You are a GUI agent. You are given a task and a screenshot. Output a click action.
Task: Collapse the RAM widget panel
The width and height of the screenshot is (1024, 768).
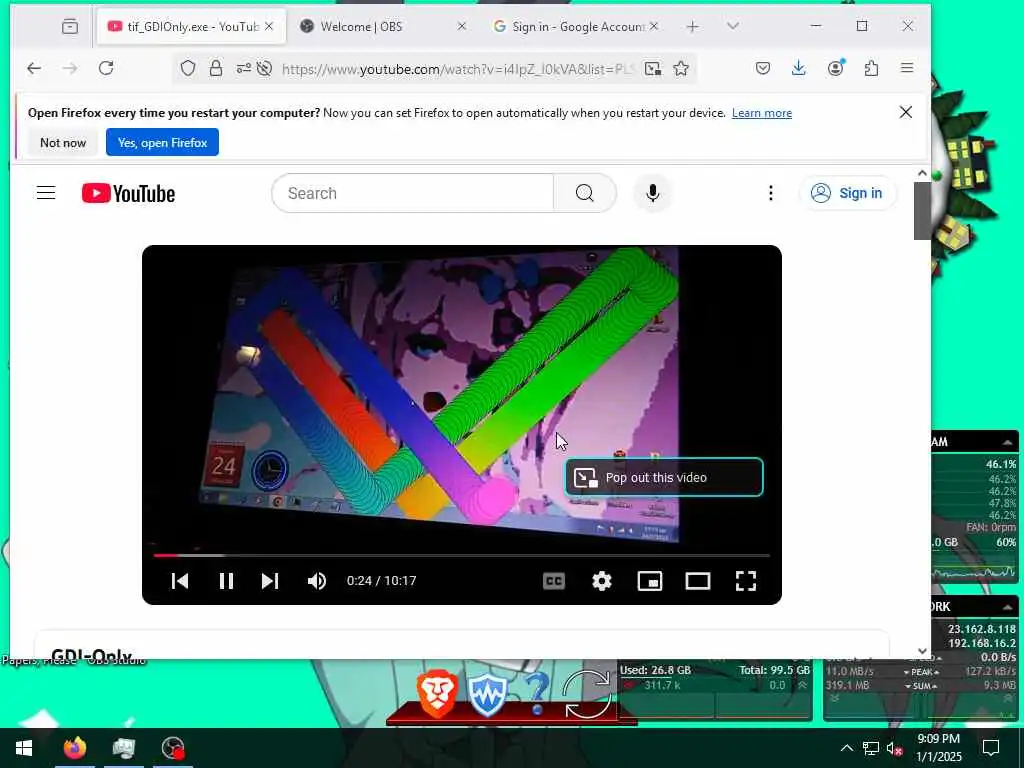click(x=1007, y=442)
